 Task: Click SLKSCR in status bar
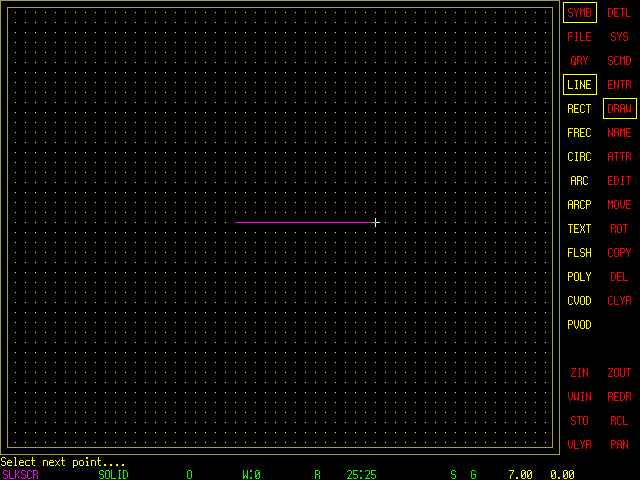tap(20, 475)
